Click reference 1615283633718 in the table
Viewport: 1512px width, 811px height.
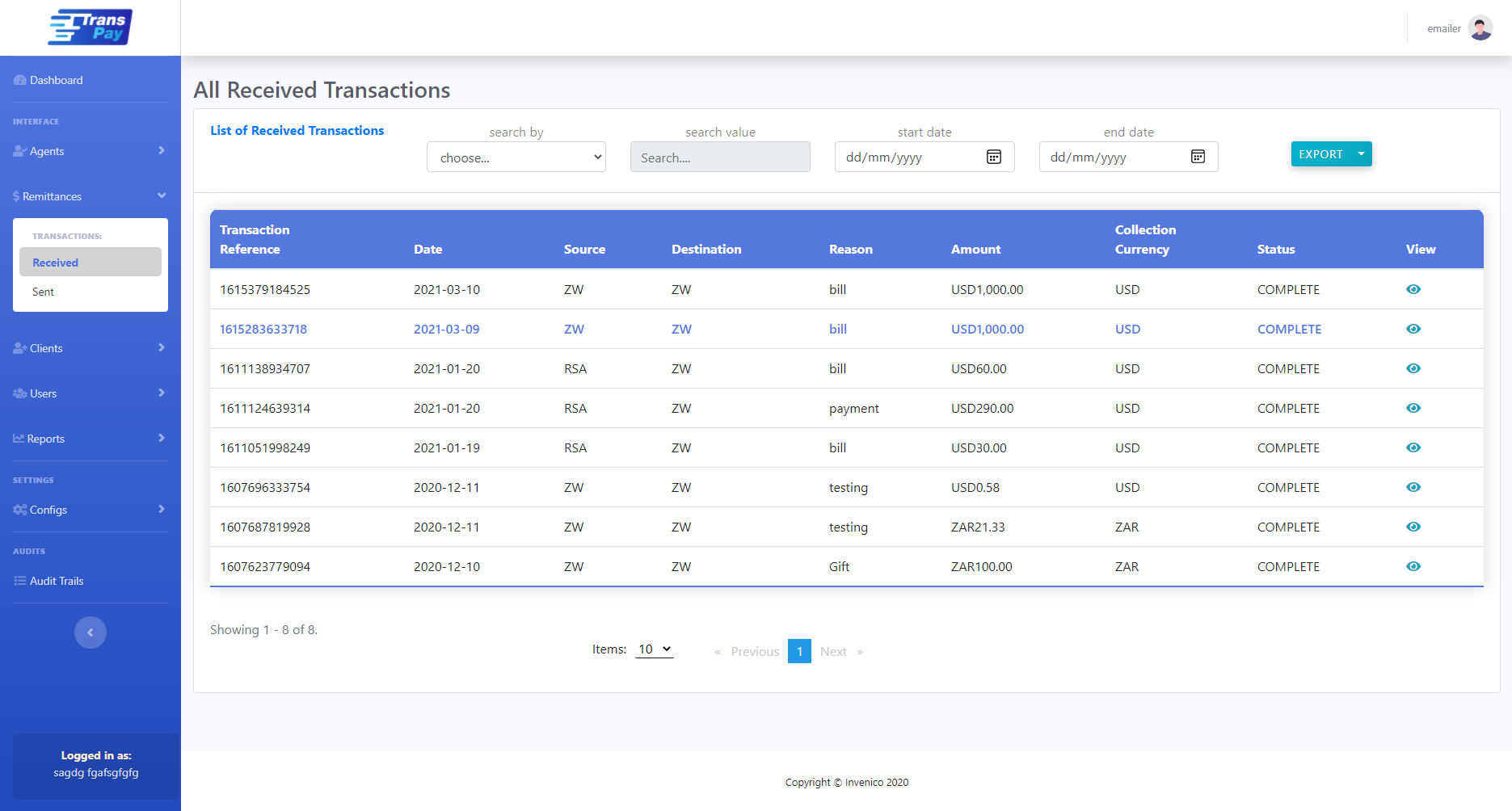[263, 329]
